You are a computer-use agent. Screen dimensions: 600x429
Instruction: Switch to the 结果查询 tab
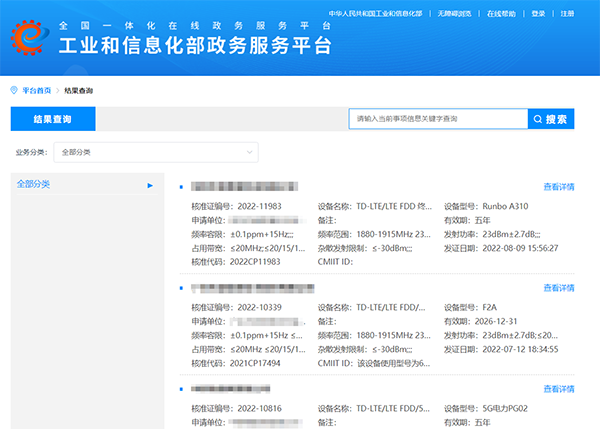point(52,119)
